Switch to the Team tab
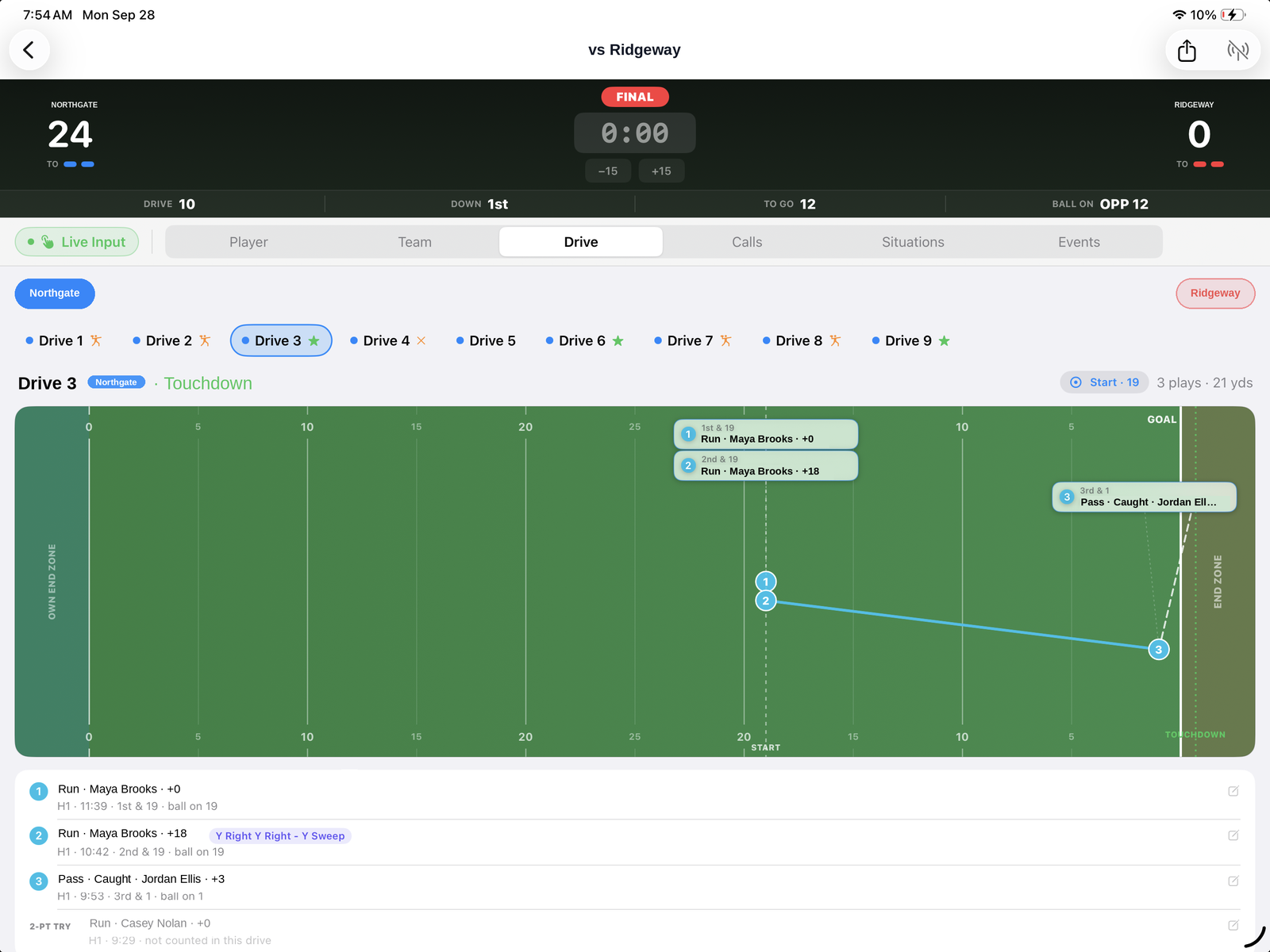The image size is (1270, 952). point(414,242)
